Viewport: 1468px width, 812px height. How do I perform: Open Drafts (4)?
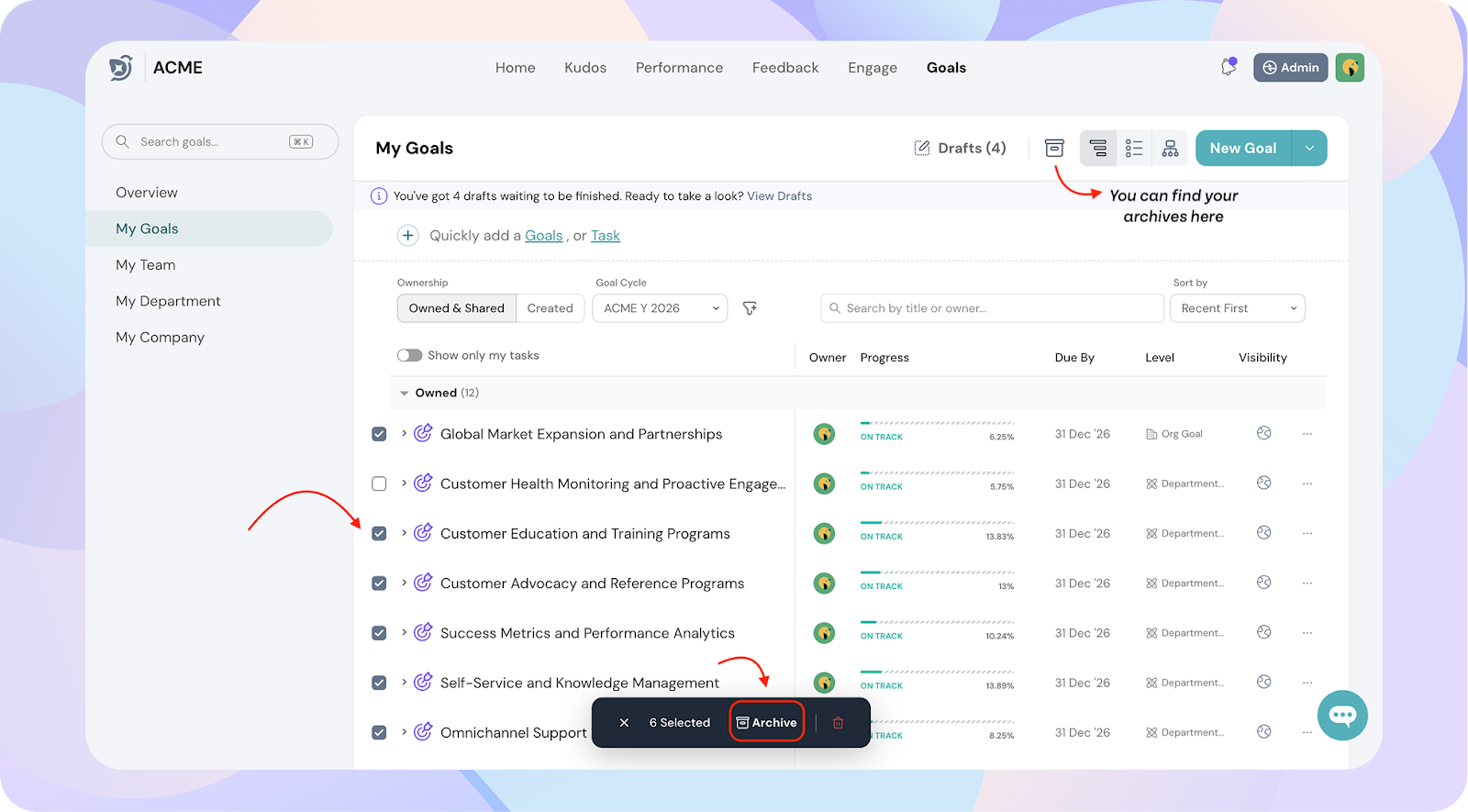click(961, 148)
